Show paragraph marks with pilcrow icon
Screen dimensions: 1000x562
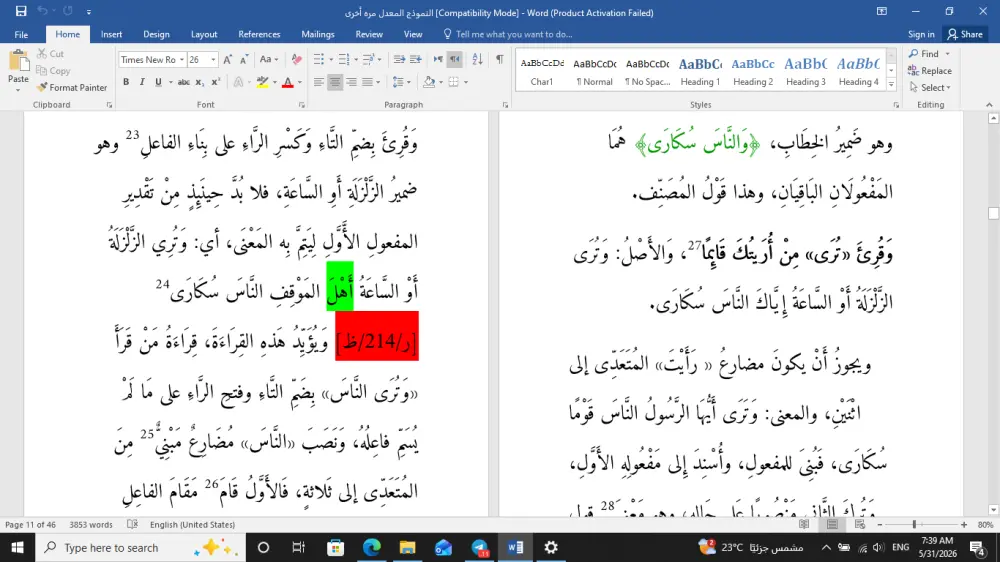click(499, 59)
